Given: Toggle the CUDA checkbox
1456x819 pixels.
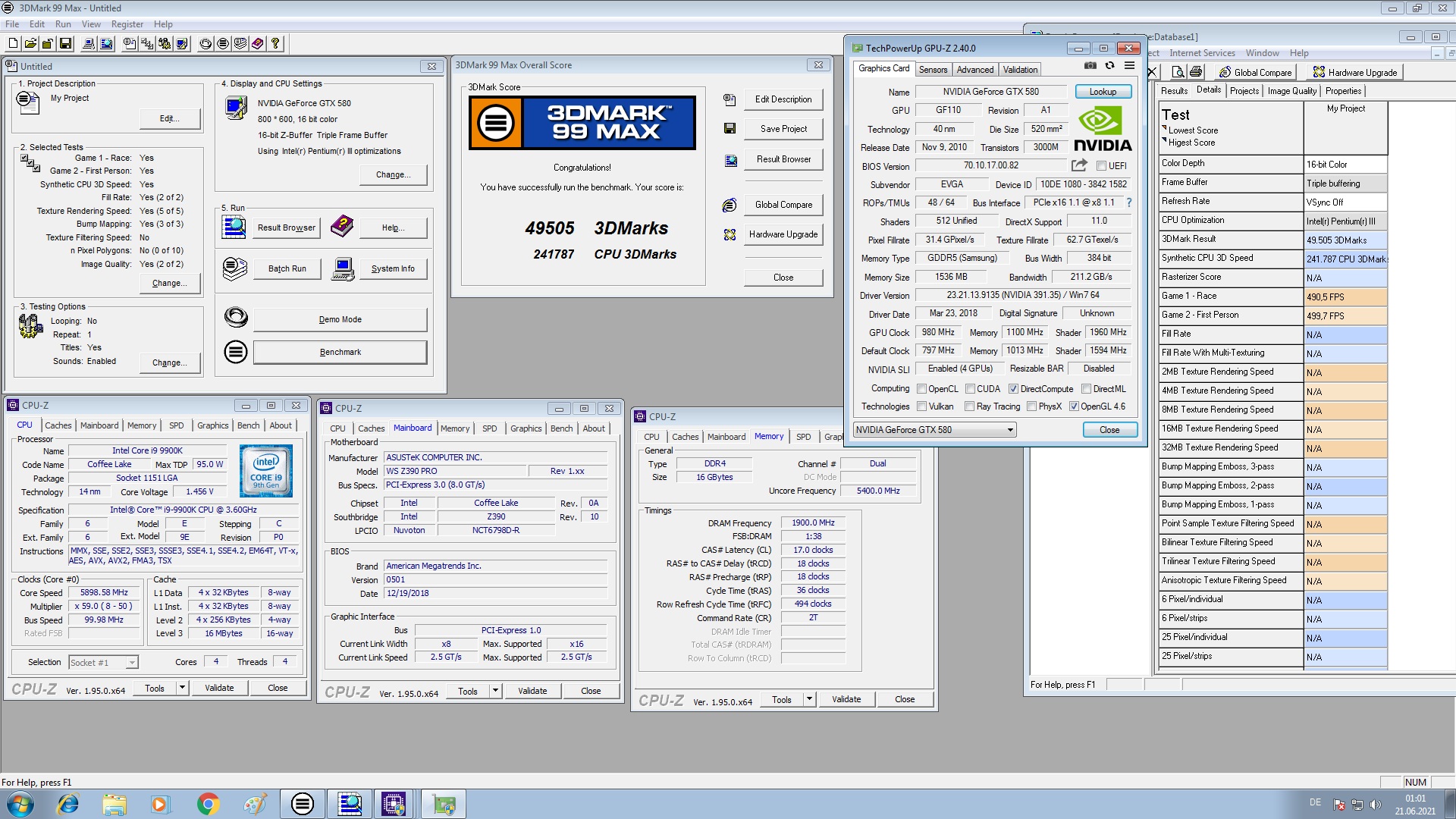Looking at the screenshot, I should pyautogui.click(x=970, y=389).
